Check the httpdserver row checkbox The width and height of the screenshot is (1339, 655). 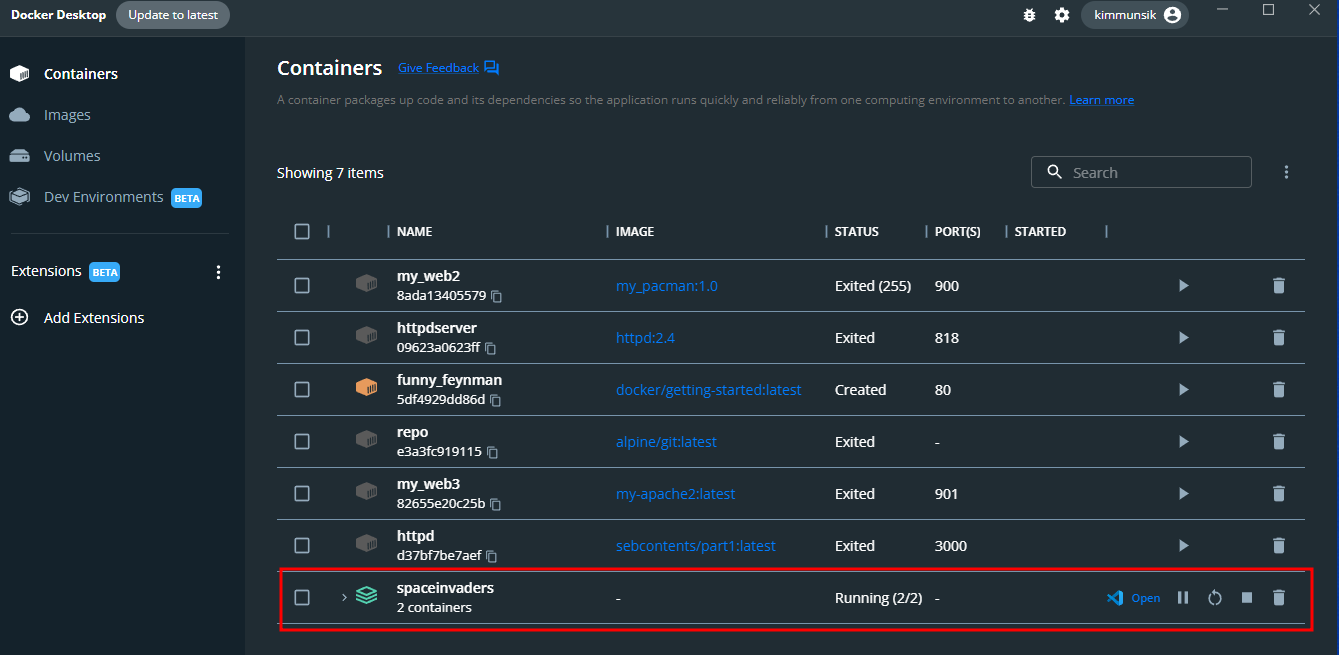[302, 338]
